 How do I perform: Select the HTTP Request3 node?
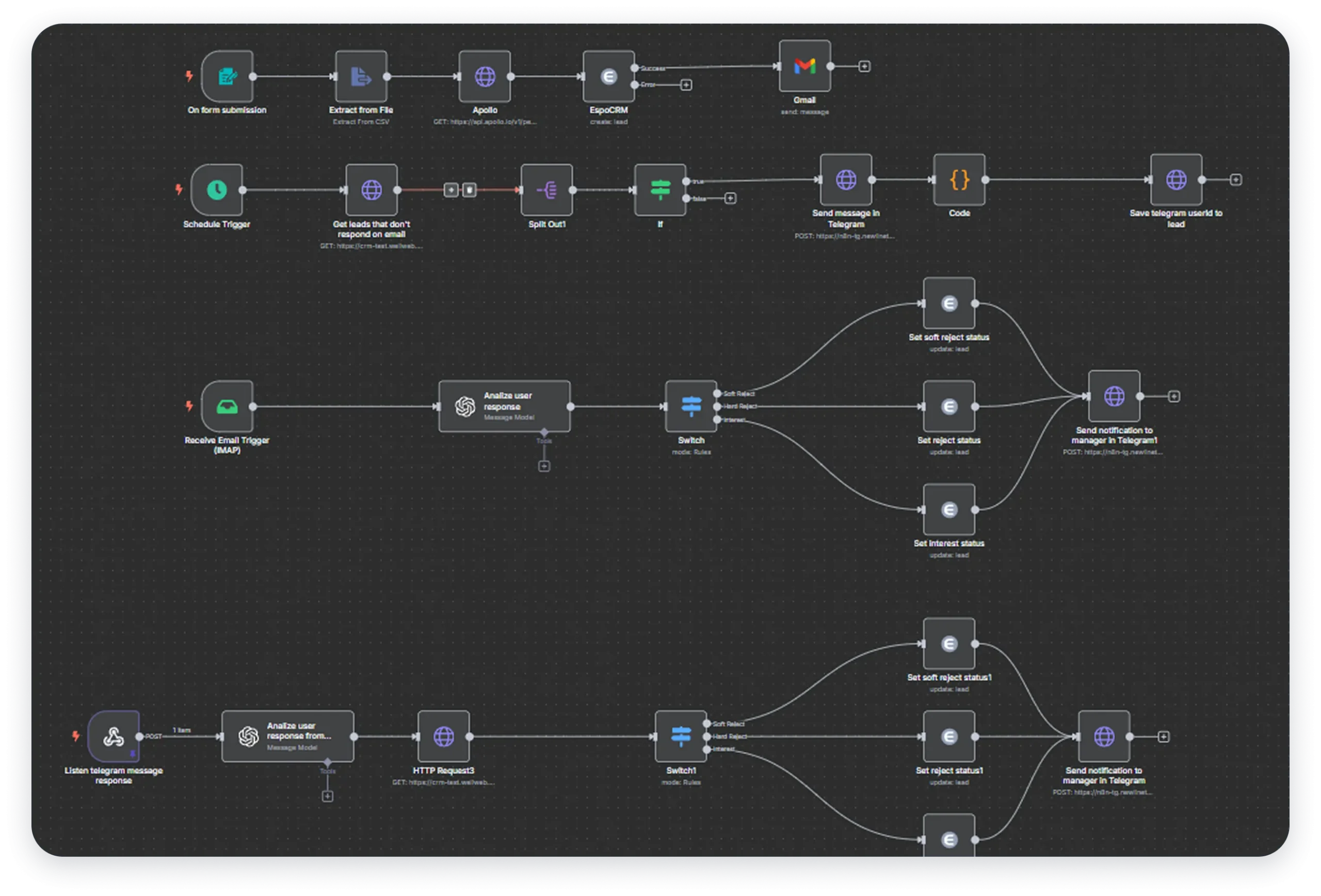(x=443, y=736)
